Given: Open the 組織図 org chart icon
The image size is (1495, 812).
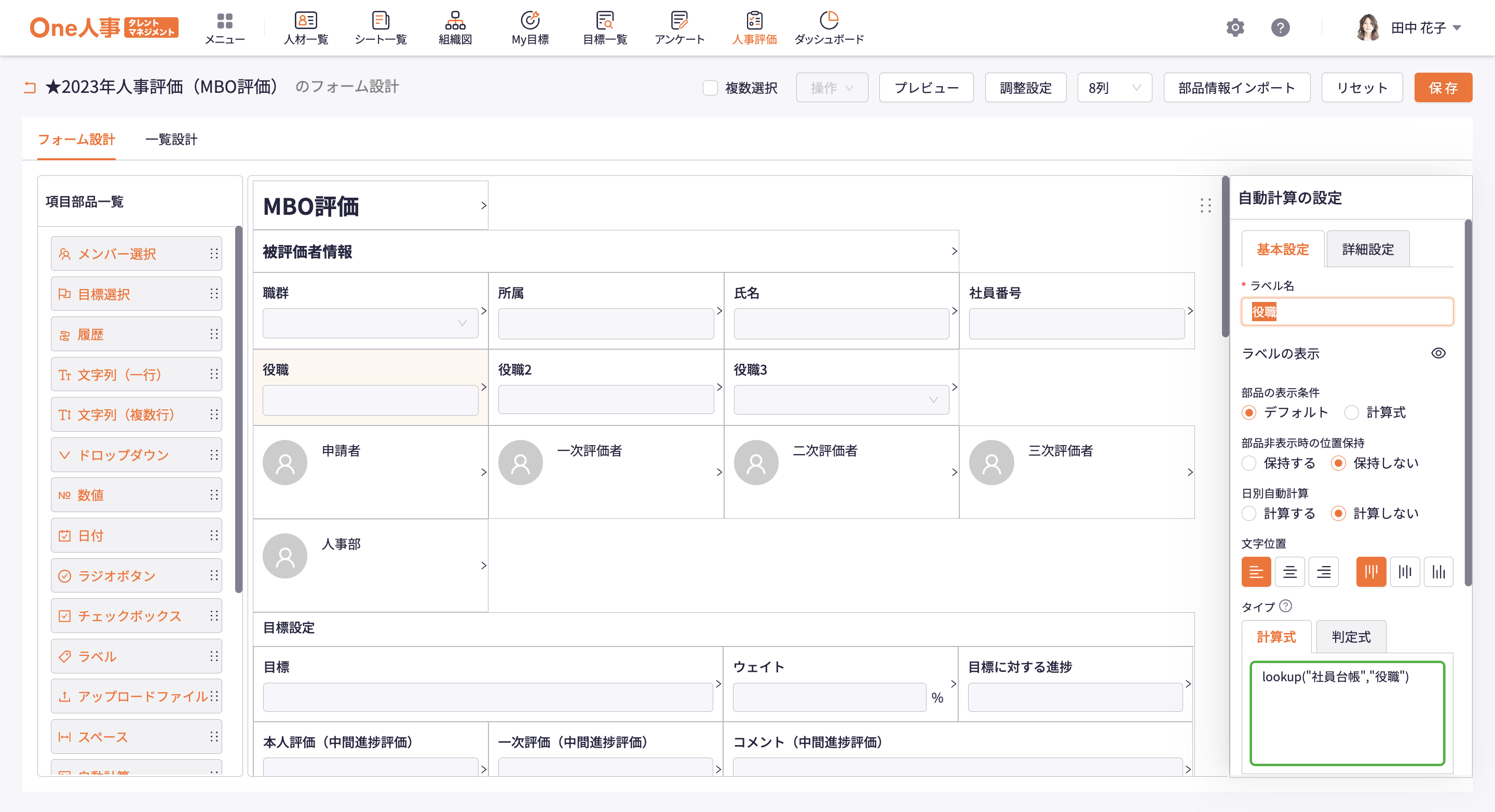Looking at the screenshot, I should (455, 21).
